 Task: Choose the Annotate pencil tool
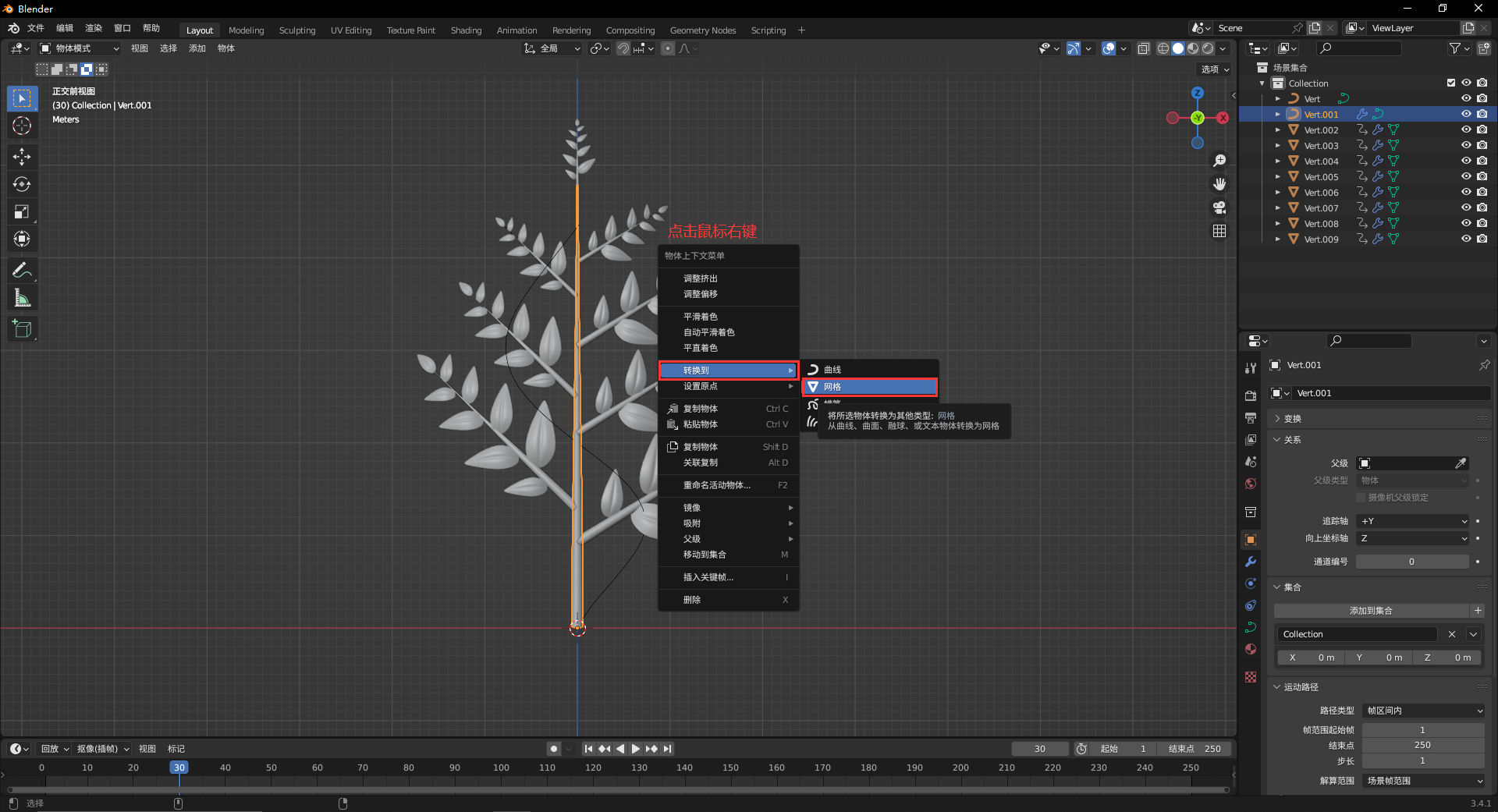(x=22, y=271)
